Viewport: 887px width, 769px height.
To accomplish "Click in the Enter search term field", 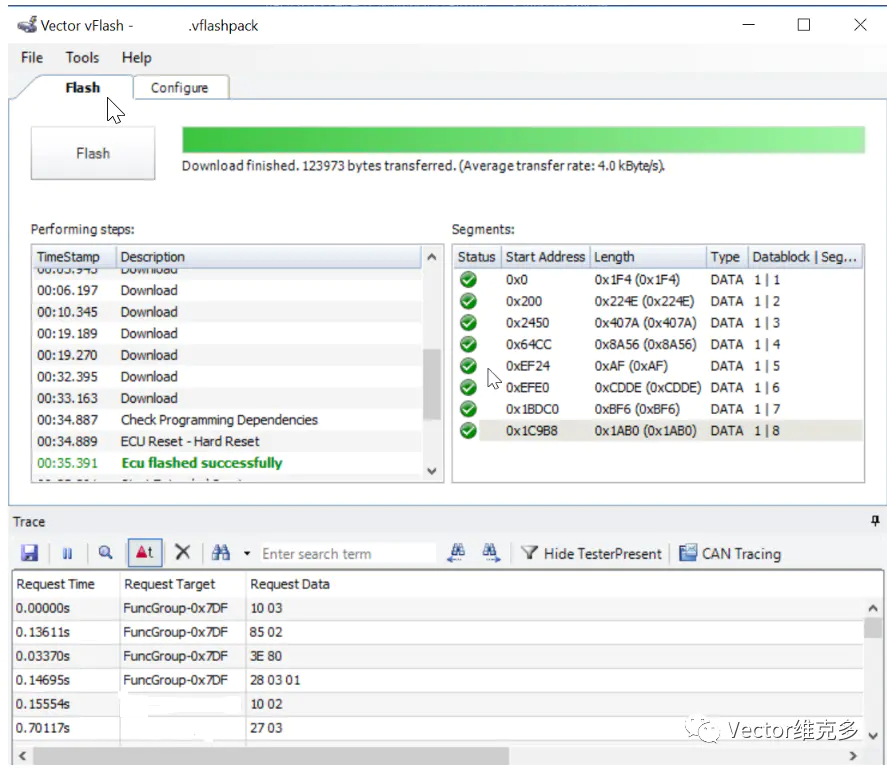I will (346, 553).
